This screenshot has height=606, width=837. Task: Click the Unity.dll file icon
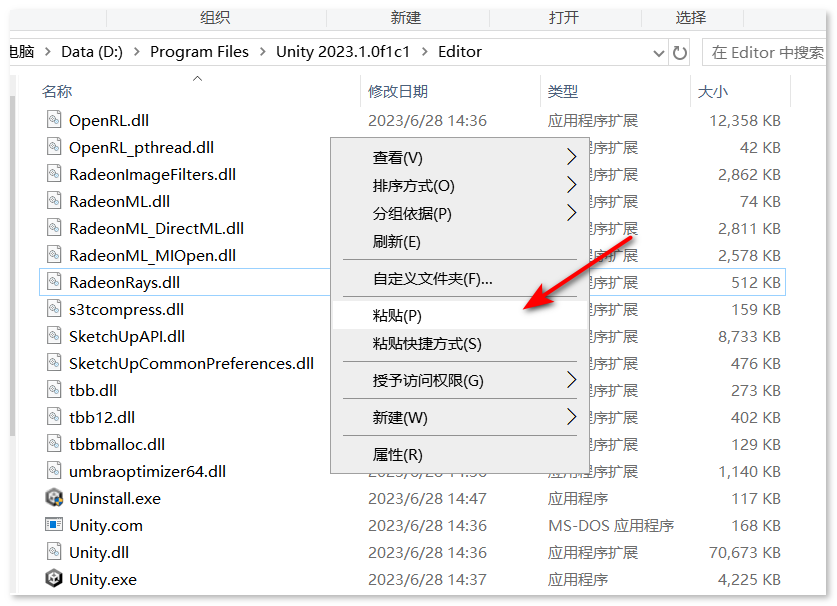[54, 552]
